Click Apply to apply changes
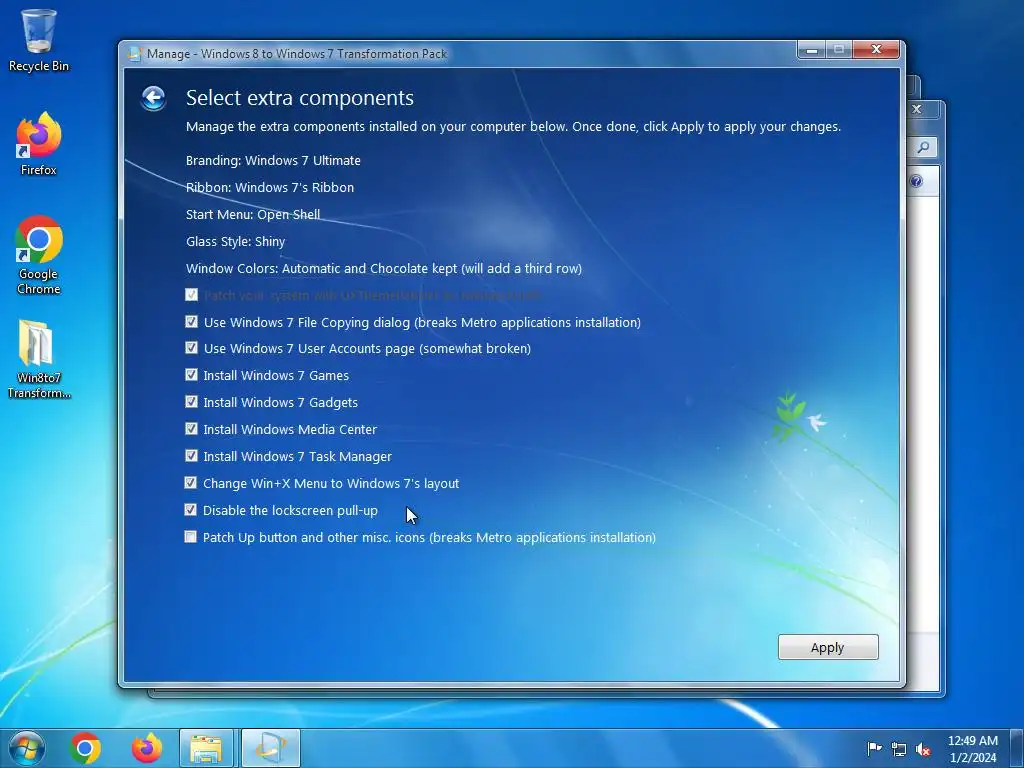Image resolution: width=1024 pixels, height=768 pixels. click(828, 647)
